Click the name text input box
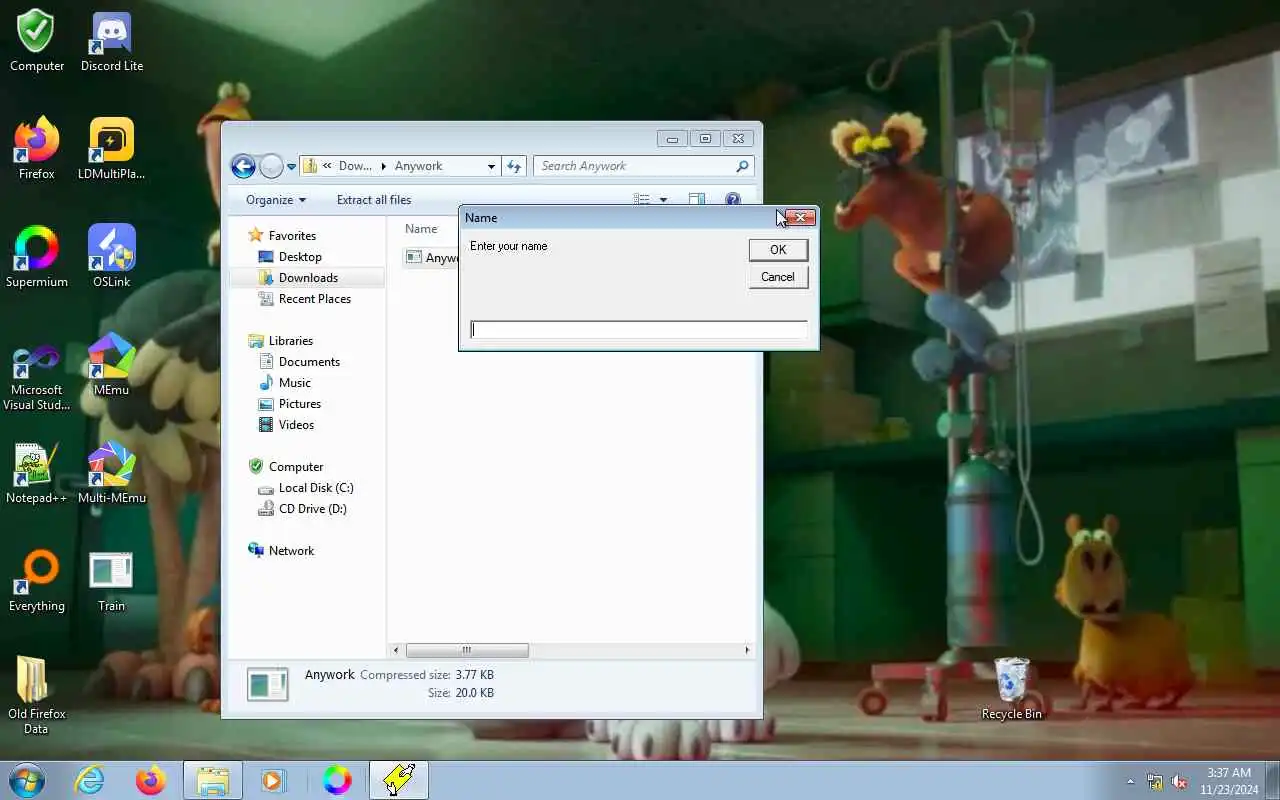Image resolution: width=1280 pixels, height=800 pixels. click(639, 330)
